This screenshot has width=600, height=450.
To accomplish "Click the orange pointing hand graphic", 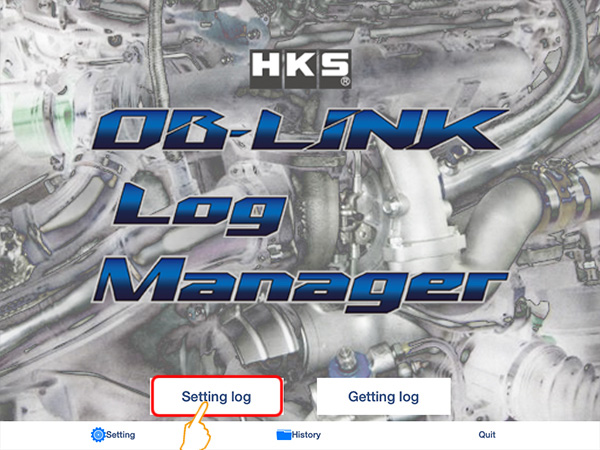I will pyautogui.click(x=197, y=428).
